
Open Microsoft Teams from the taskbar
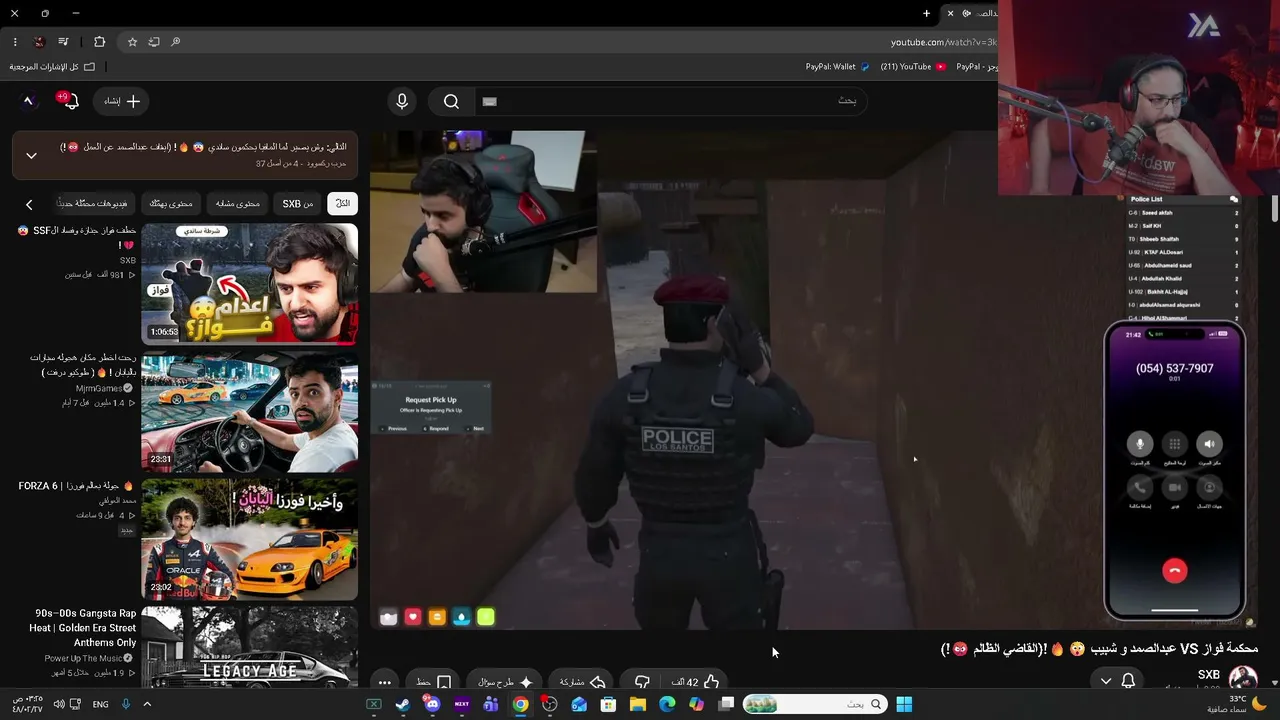491,704
